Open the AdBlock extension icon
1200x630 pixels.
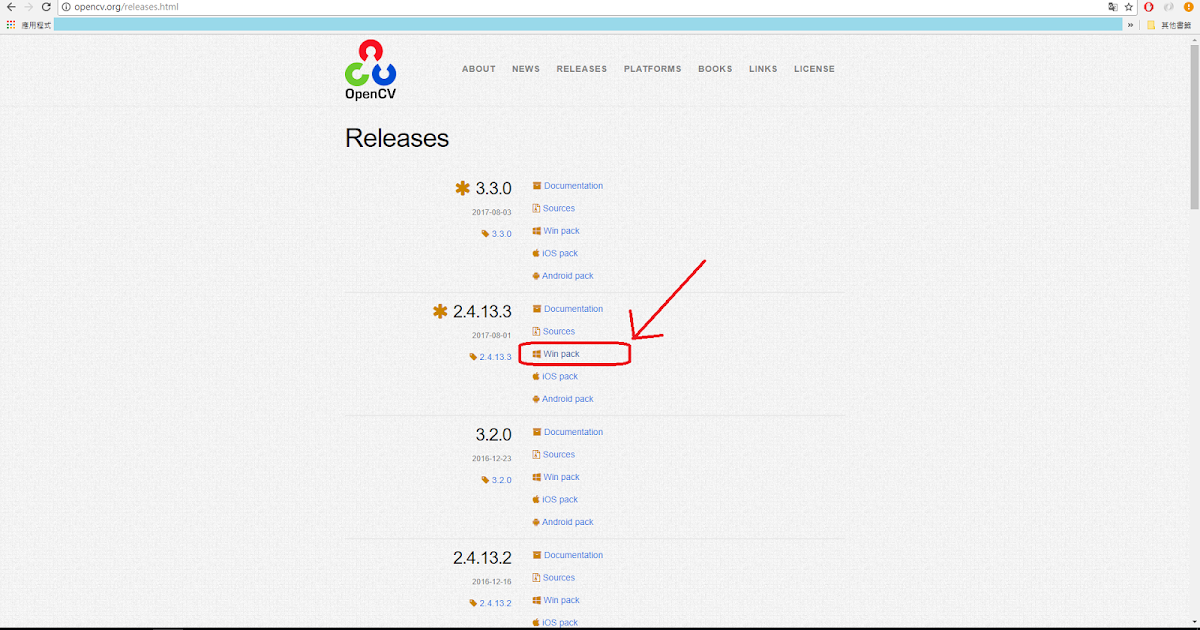pyautogui.click(x=1148, y=6)
